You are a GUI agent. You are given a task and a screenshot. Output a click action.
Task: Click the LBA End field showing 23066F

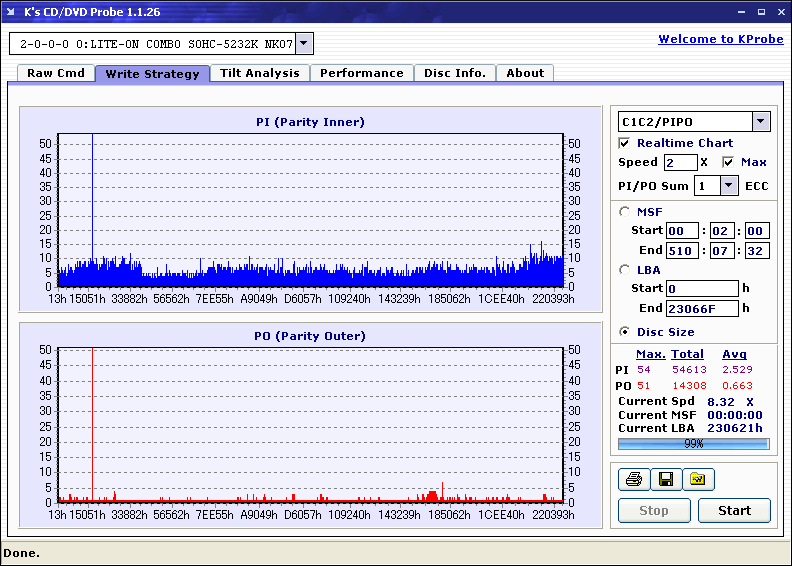tap(702, 308)
